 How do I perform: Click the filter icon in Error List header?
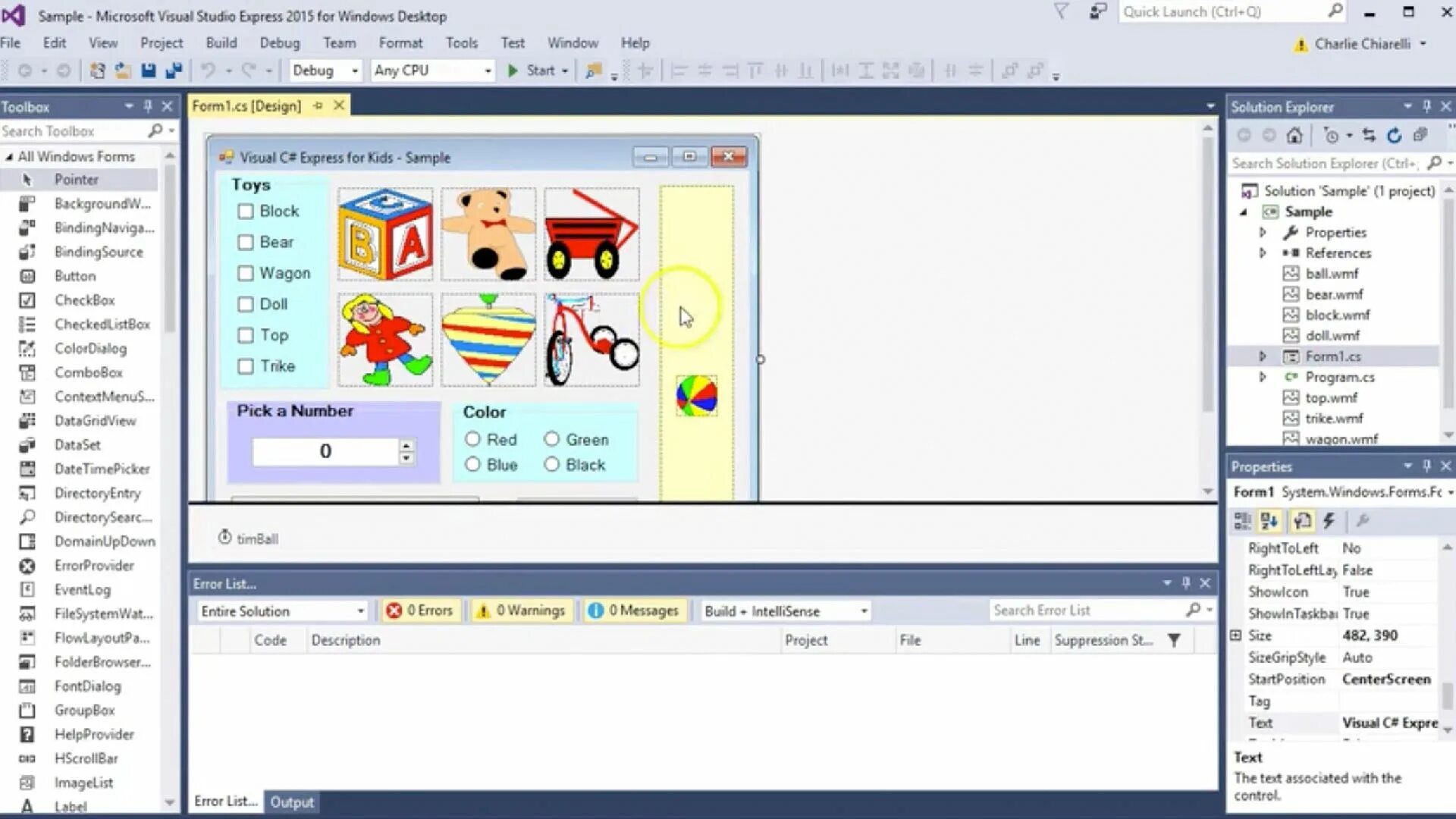(x=1174, y=640)
